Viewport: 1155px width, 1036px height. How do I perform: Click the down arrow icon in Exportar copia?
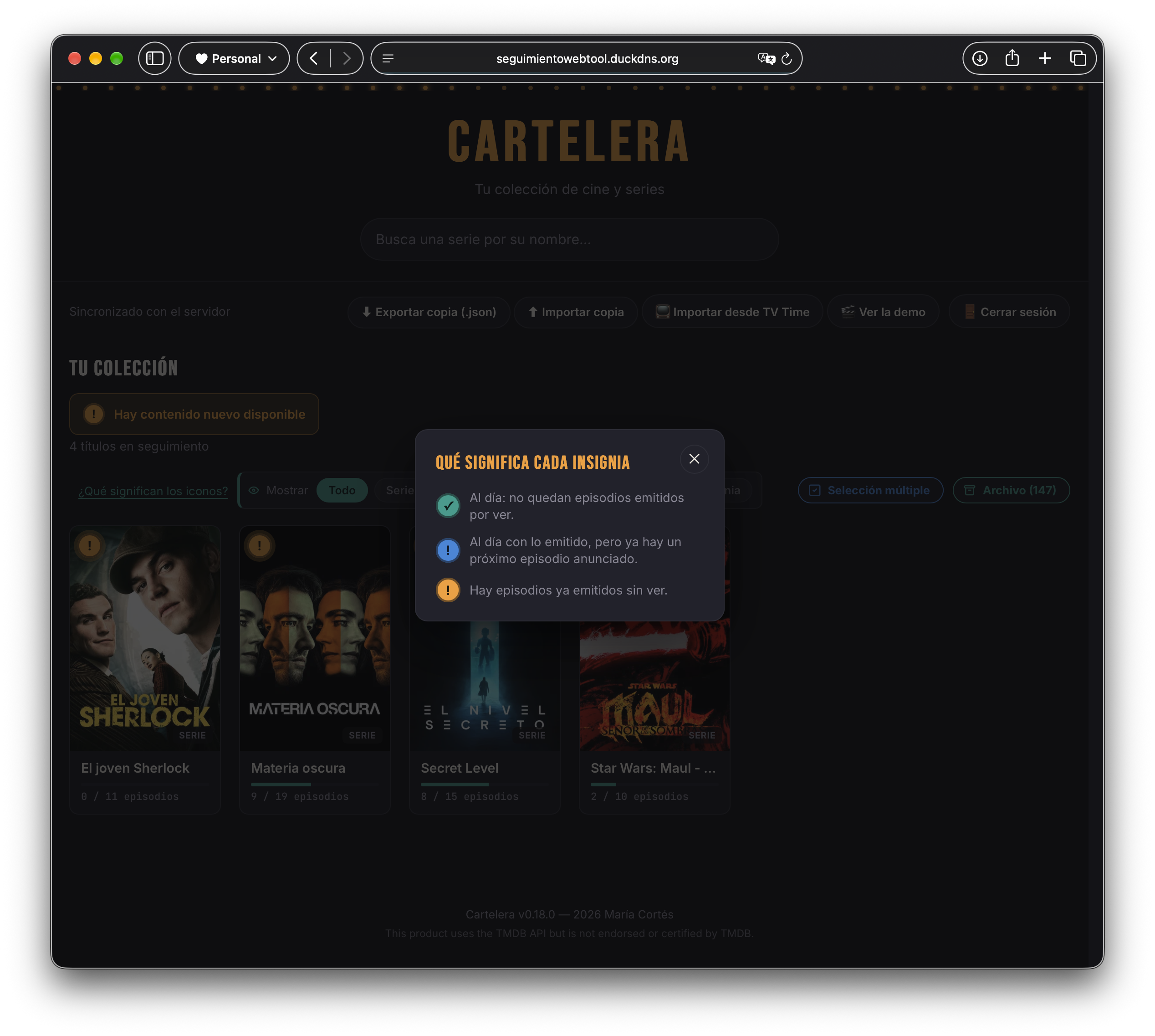point(367,311)
